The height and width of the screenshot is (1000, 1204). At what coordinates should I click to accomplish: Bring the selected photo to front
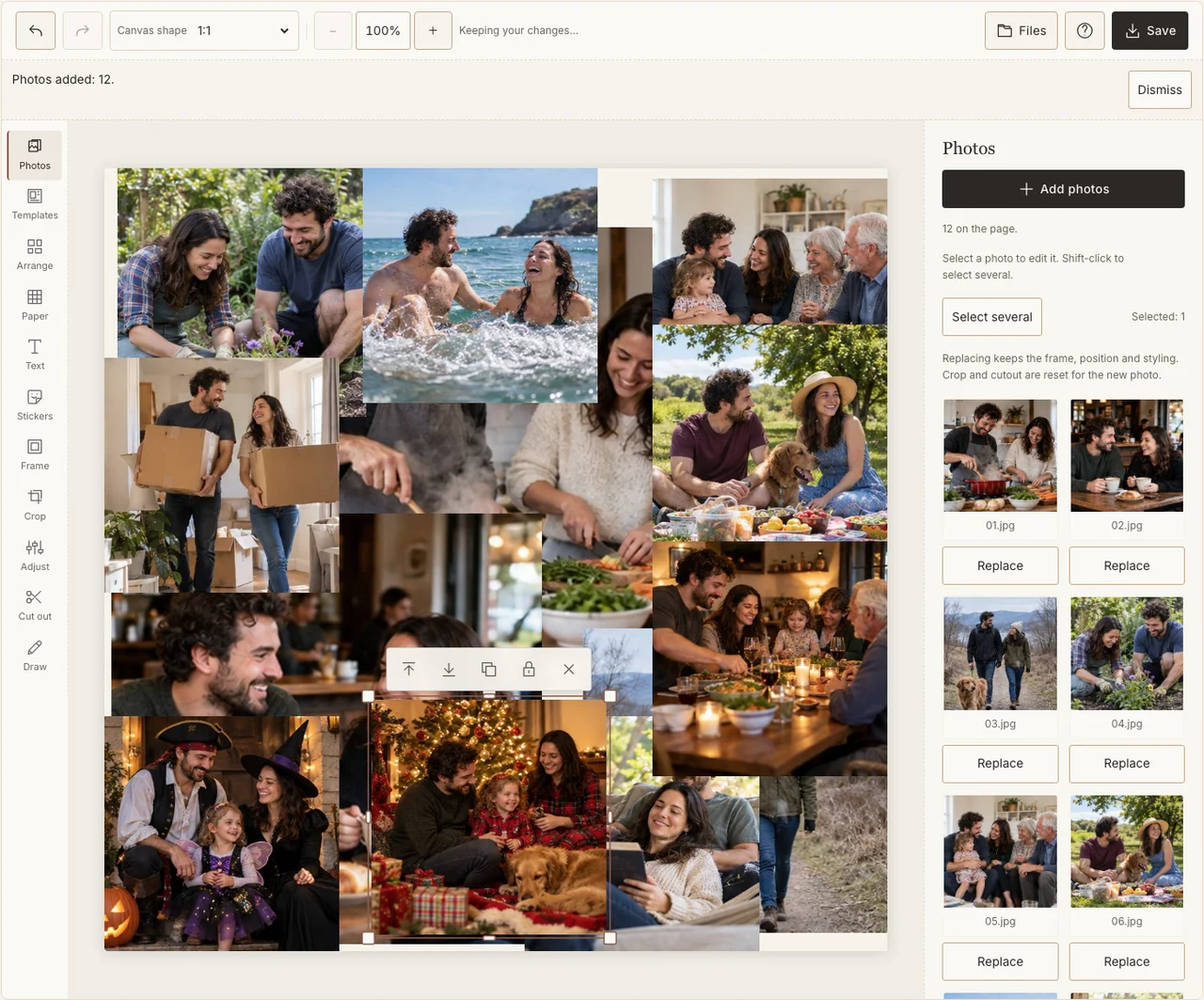tap(408, 669)
